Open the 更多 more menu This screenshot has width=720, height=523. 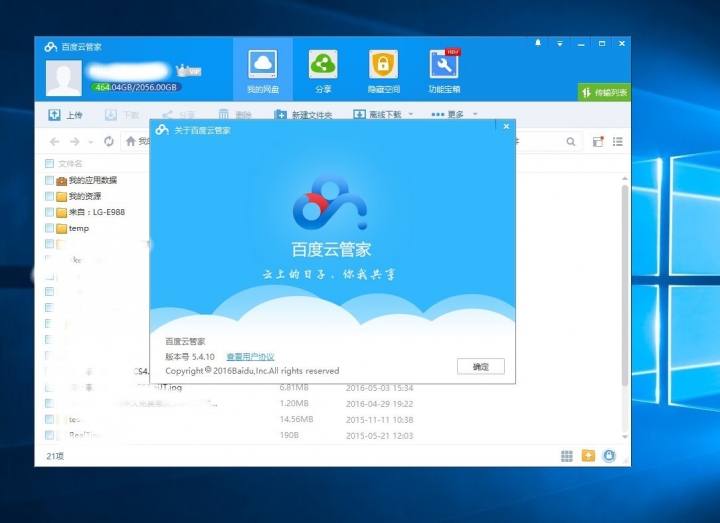click(448, 114)
